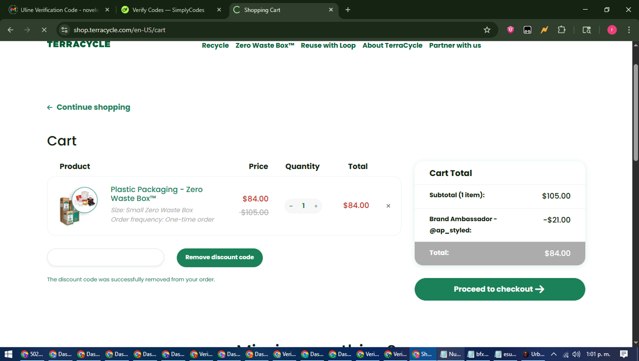Decrease quantity with the minus button
This screenshot has height=361, width=639.
[291, 206]
